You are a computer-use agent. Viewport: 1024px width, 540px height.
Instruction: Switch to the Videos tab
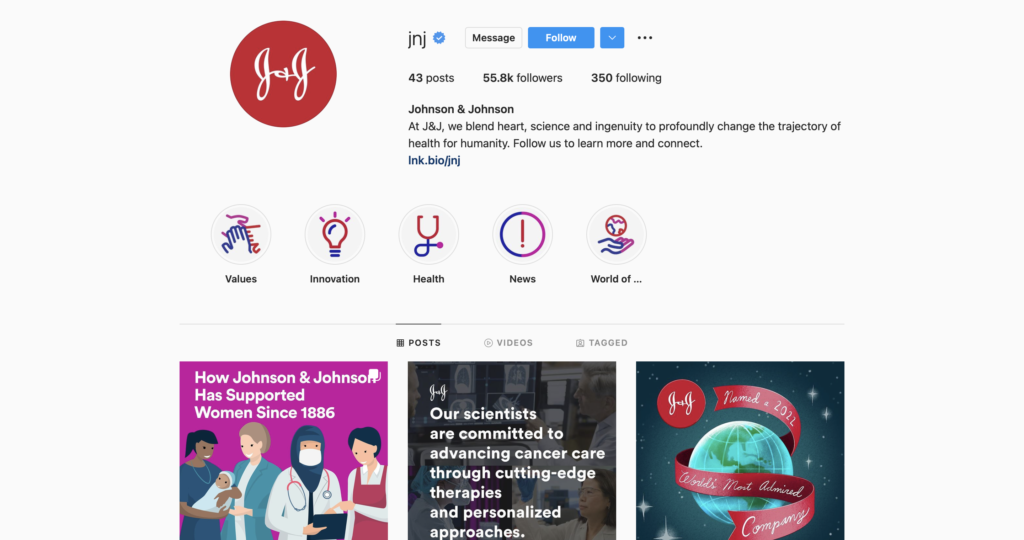tap(508, 343)
